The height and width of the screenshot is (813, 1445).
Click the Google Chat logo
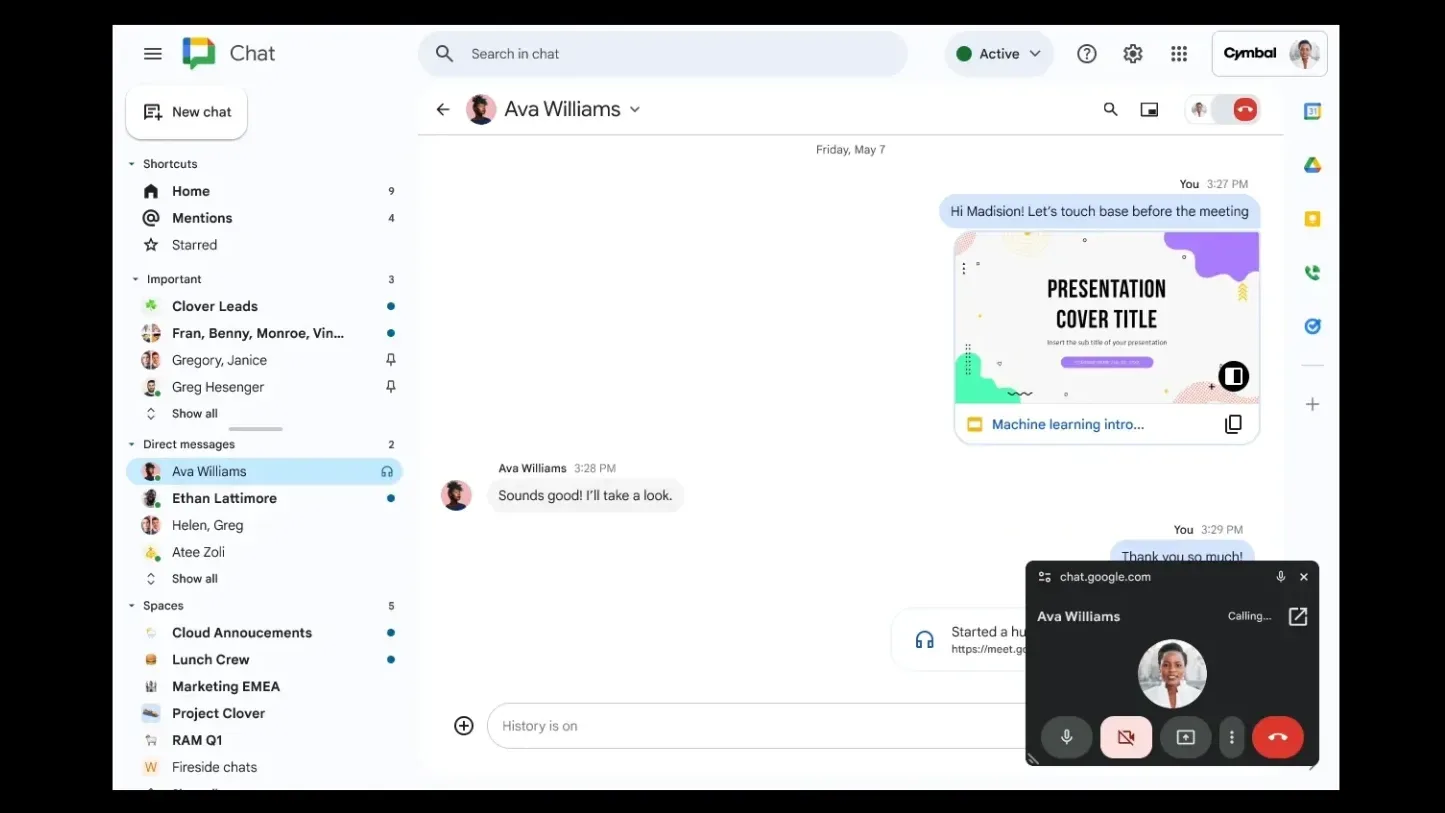pyautogui.click(x=199, y=53)
